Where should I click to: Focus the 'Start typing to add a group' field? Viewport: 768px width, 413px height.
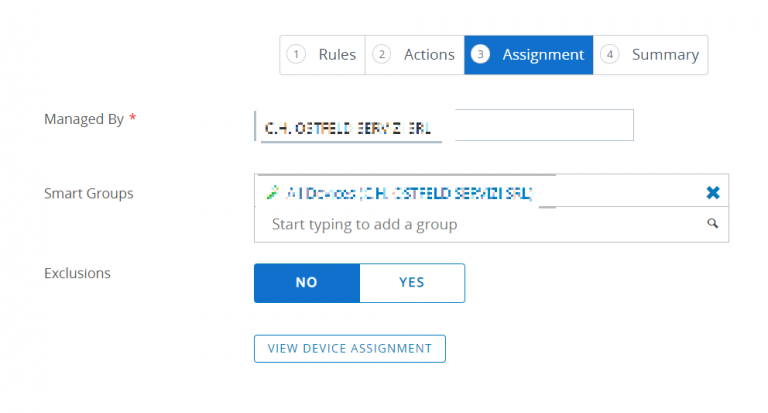[491, 224]
